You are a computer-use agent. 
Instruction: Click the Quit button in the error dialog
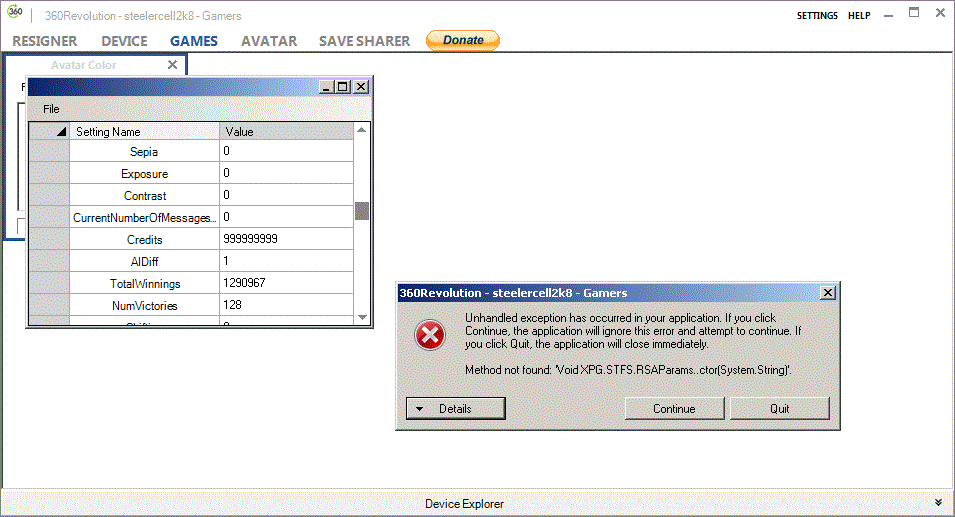point(779,408)
